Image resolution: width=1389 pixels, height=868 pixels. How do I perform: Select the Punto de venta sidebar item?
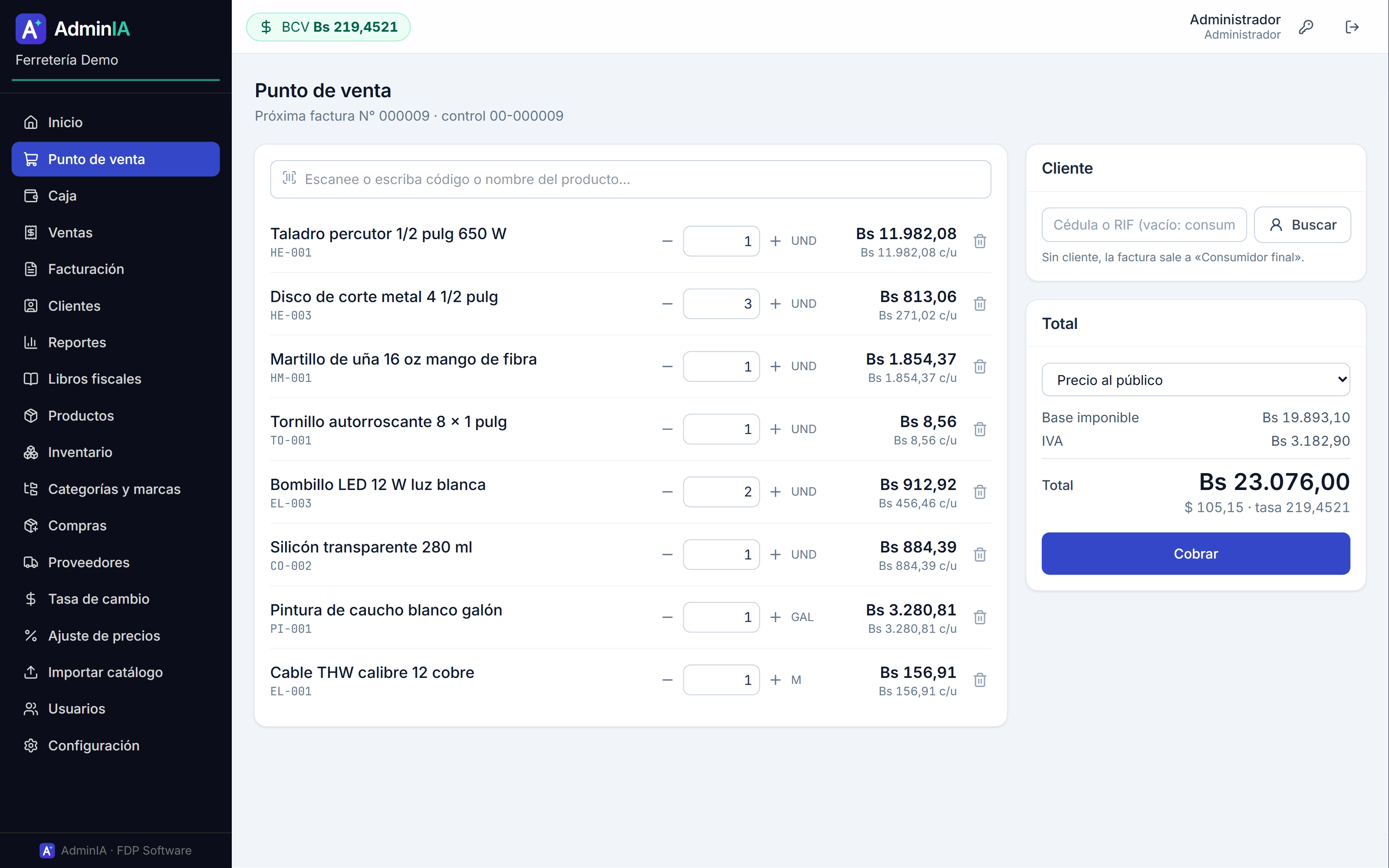click(115, 159)
